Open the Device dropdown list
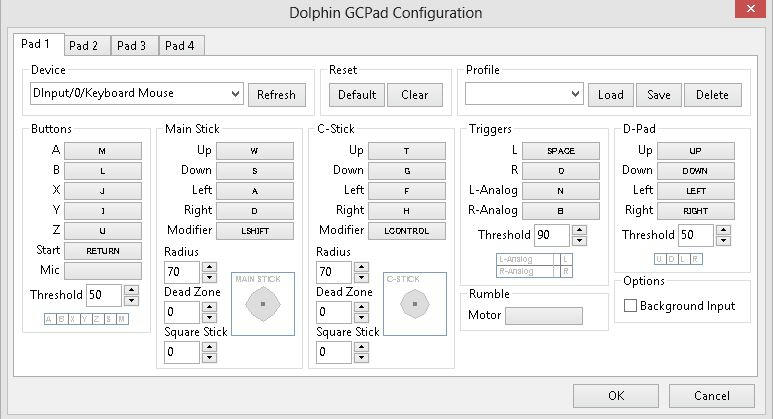Screen dimensions: 773x419 coord(137,94)
